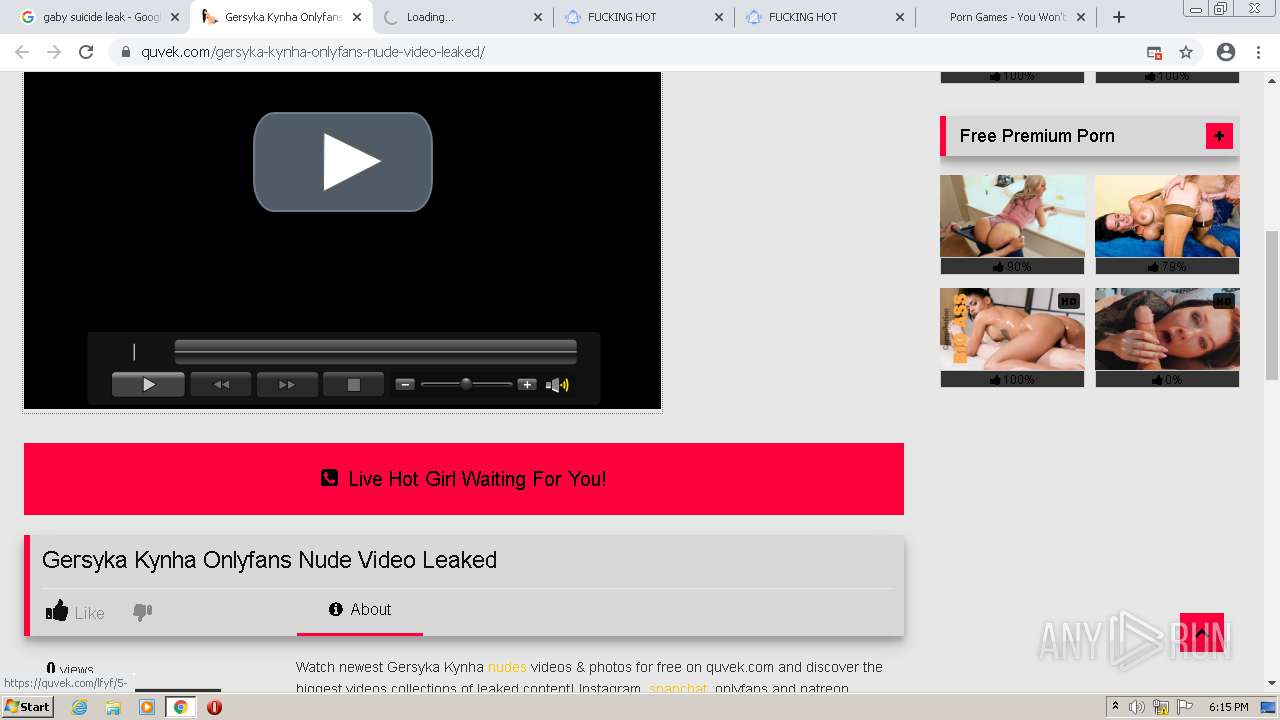
Task: Select the 'Gersyka Kynha Onlyfans' tab
Action: [282, 17]
